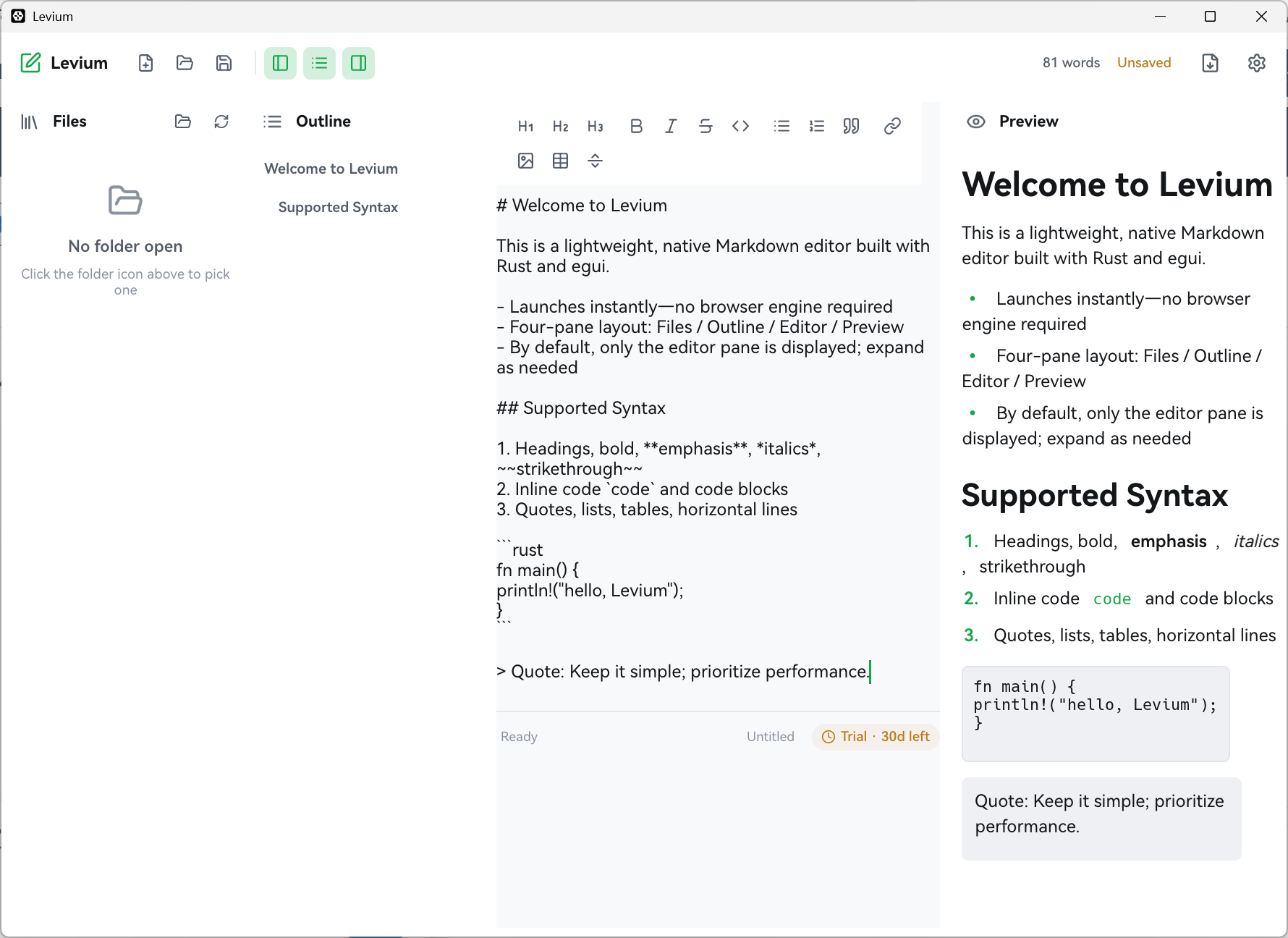Insert a bulleted list
The image size is (1288, 938).
(x=781, y=127)
